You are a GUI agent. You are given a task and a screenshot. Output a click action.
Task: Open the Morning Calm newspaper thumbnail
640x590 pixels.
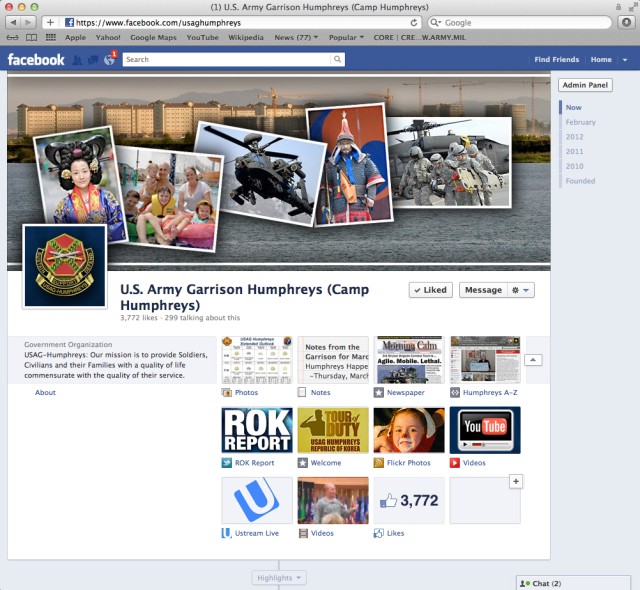(x=409, y=360)
